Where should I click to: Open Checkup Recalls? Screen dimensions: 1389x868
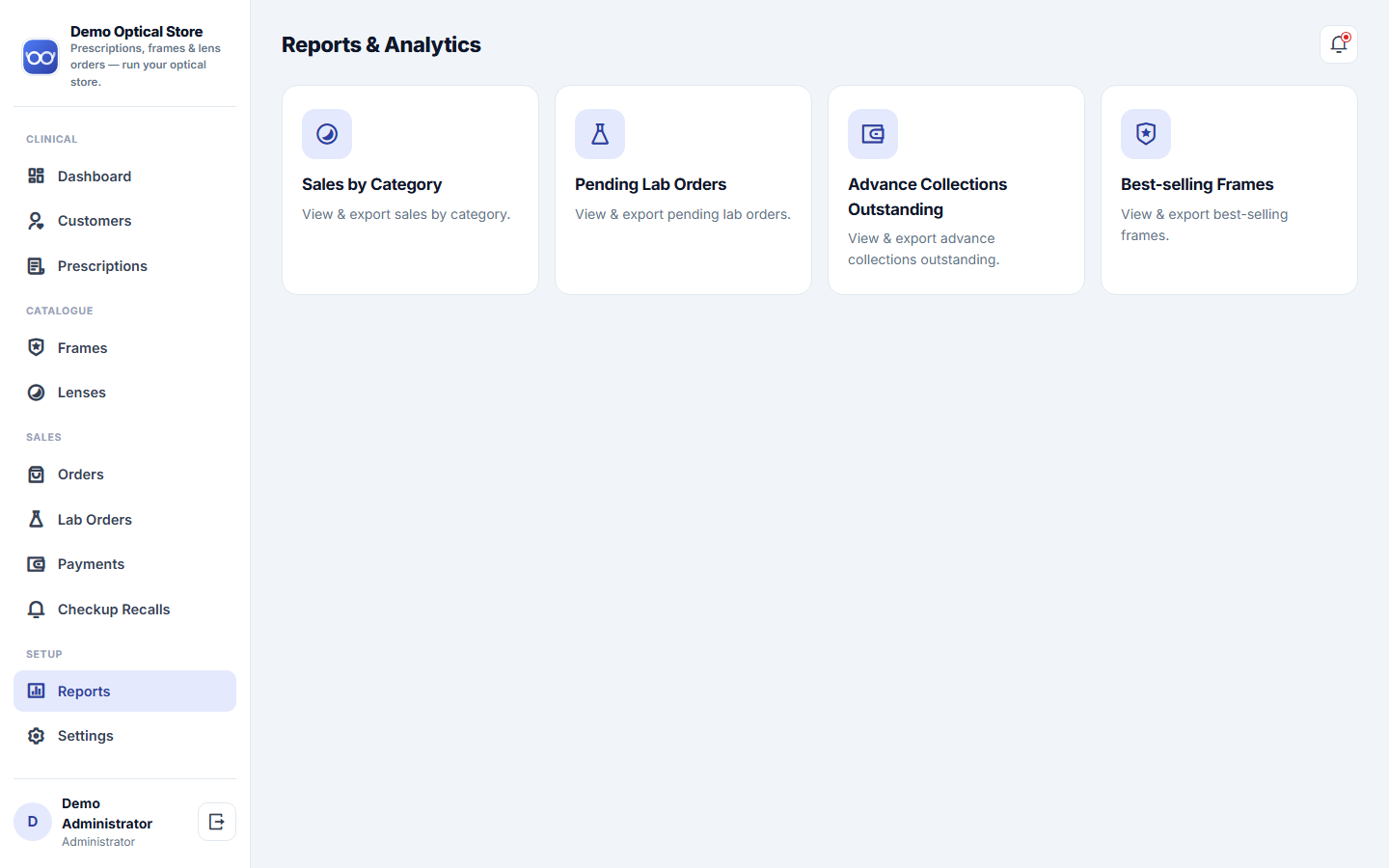click(124, 610)
